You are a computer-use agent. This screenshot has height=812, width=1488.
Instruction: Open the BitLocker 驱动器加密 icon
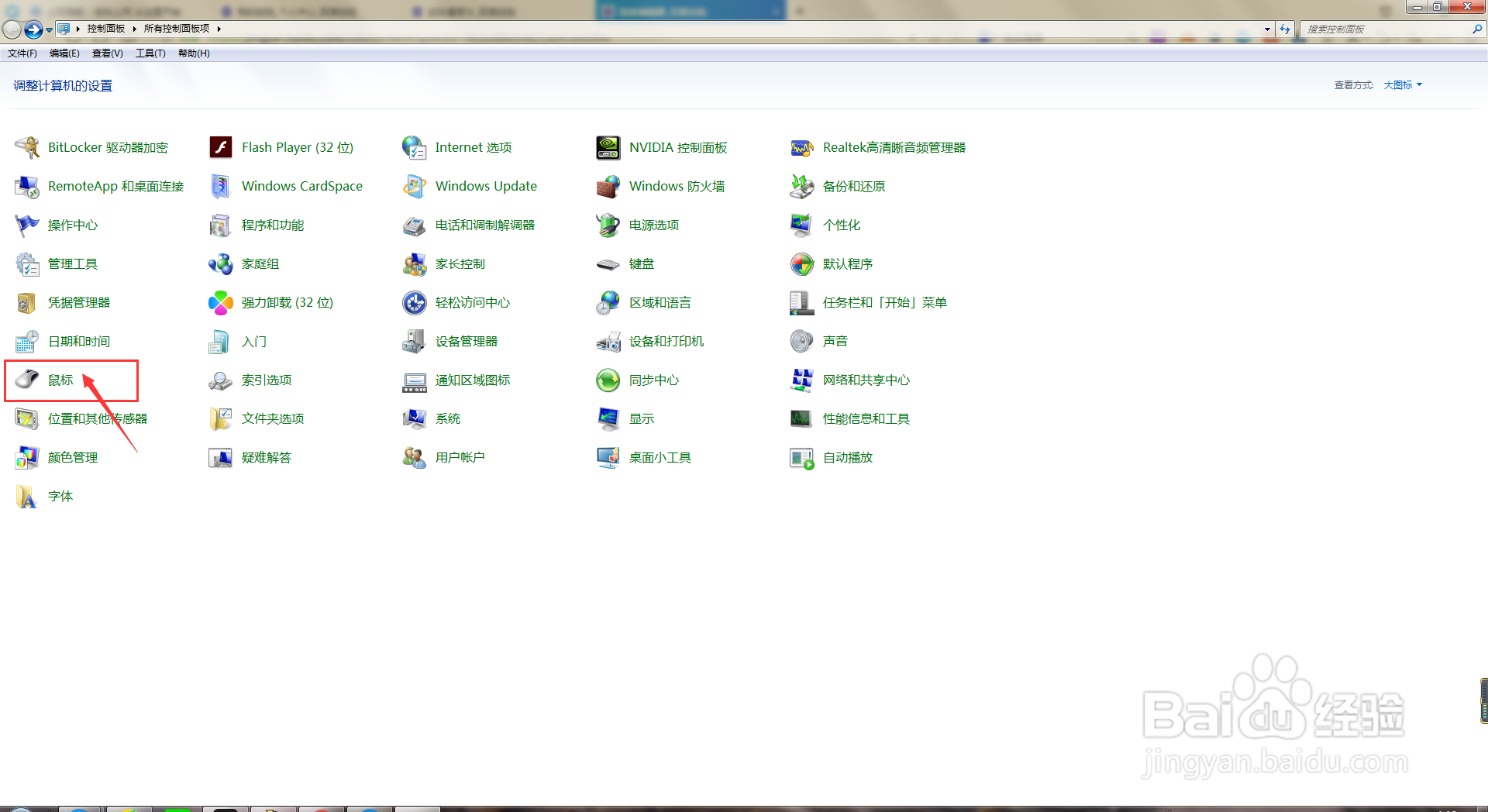27,147
